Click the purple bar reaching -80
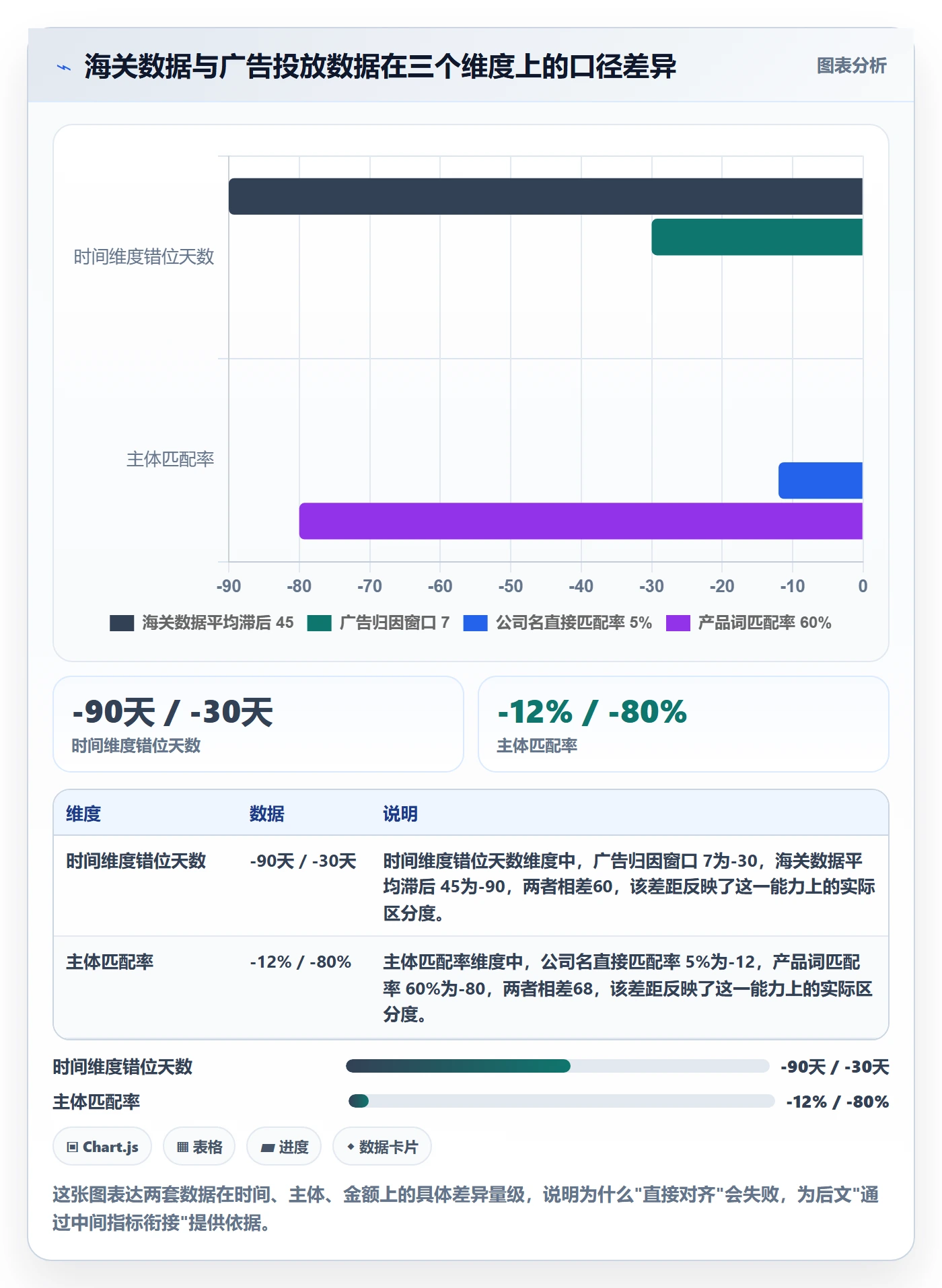The height and width of the screenshot is (1288, 942). tap(581, 521)
